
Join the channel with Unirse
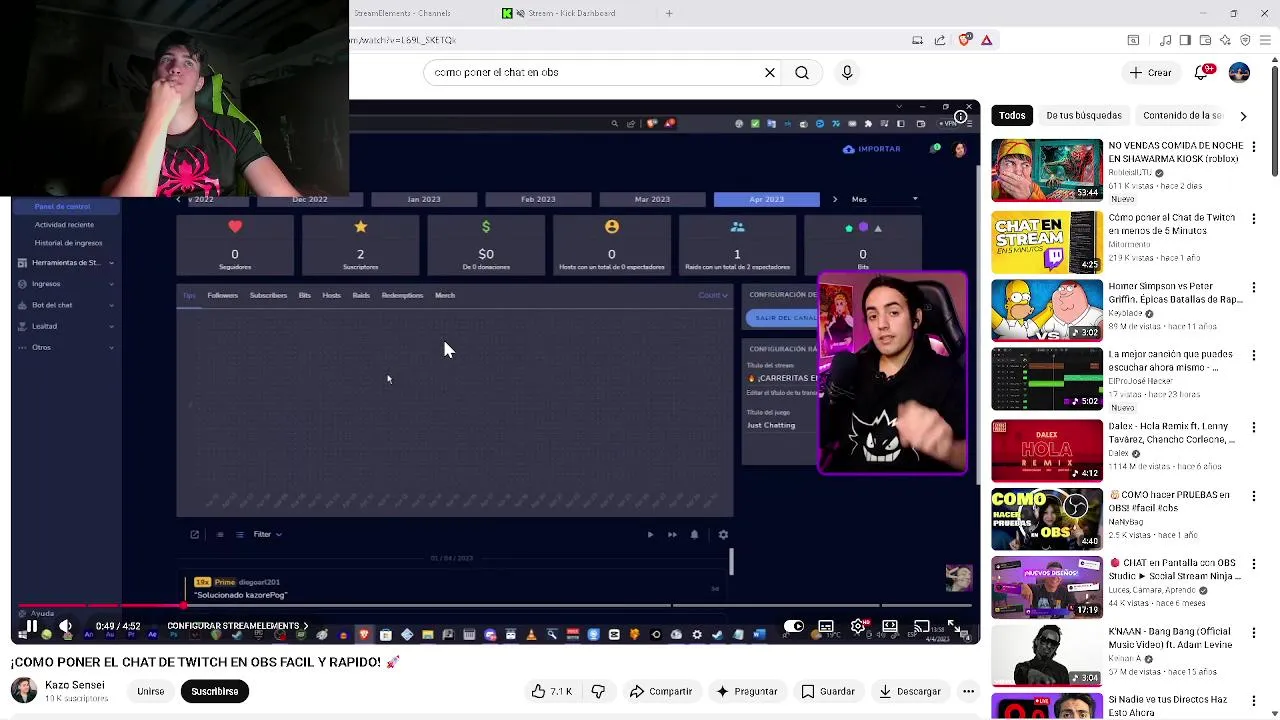click(x=150, y=691)
